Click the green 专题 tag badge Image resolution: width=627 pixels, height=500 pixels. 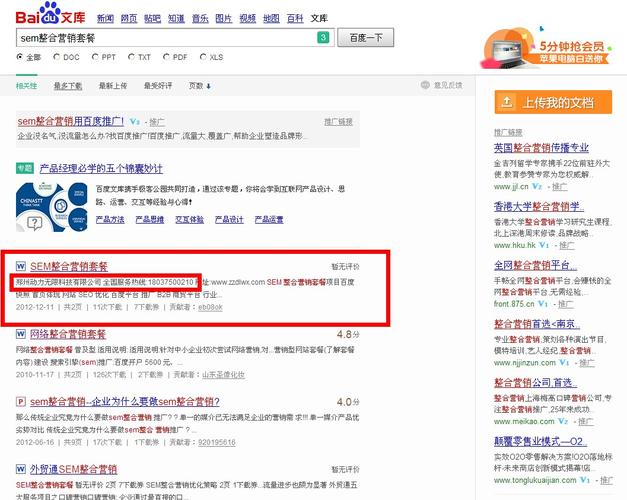click(x=25, y=169)
